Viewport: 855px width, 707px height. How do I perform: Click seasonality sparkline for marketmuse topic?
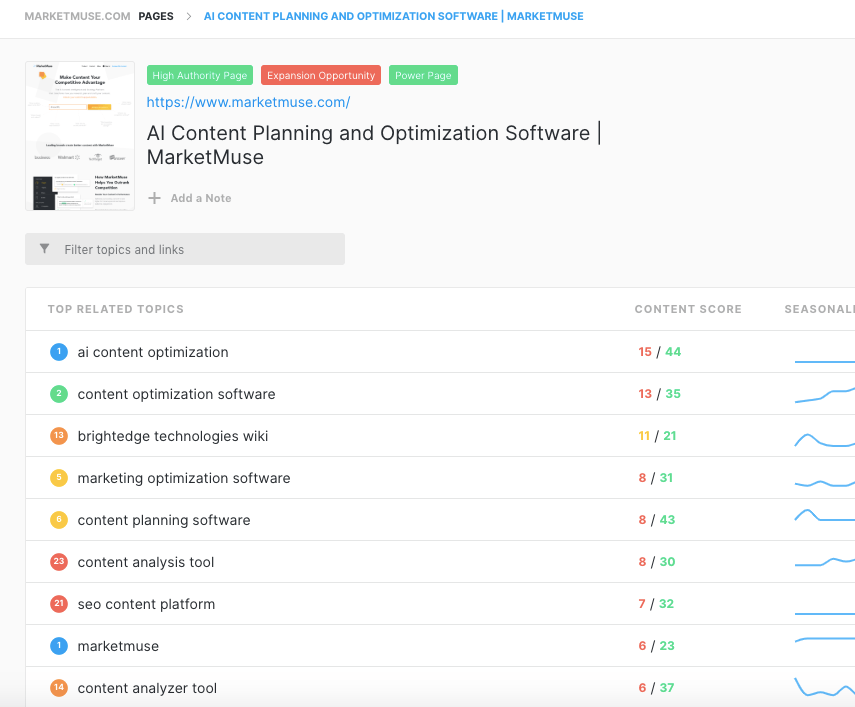pos(824,639)
